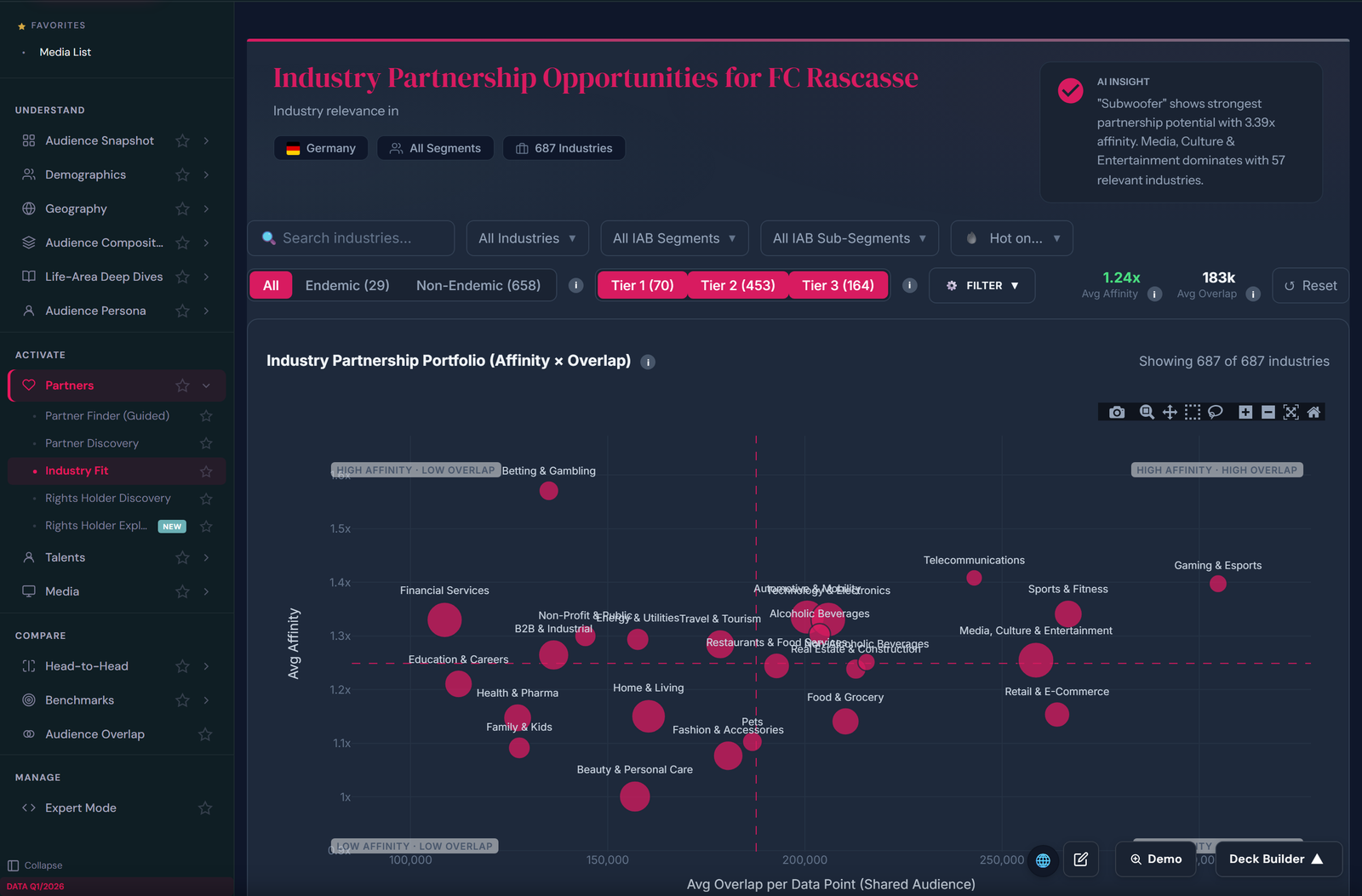Select the lasso select tool
The image size is (1362, 896).
1216,412
